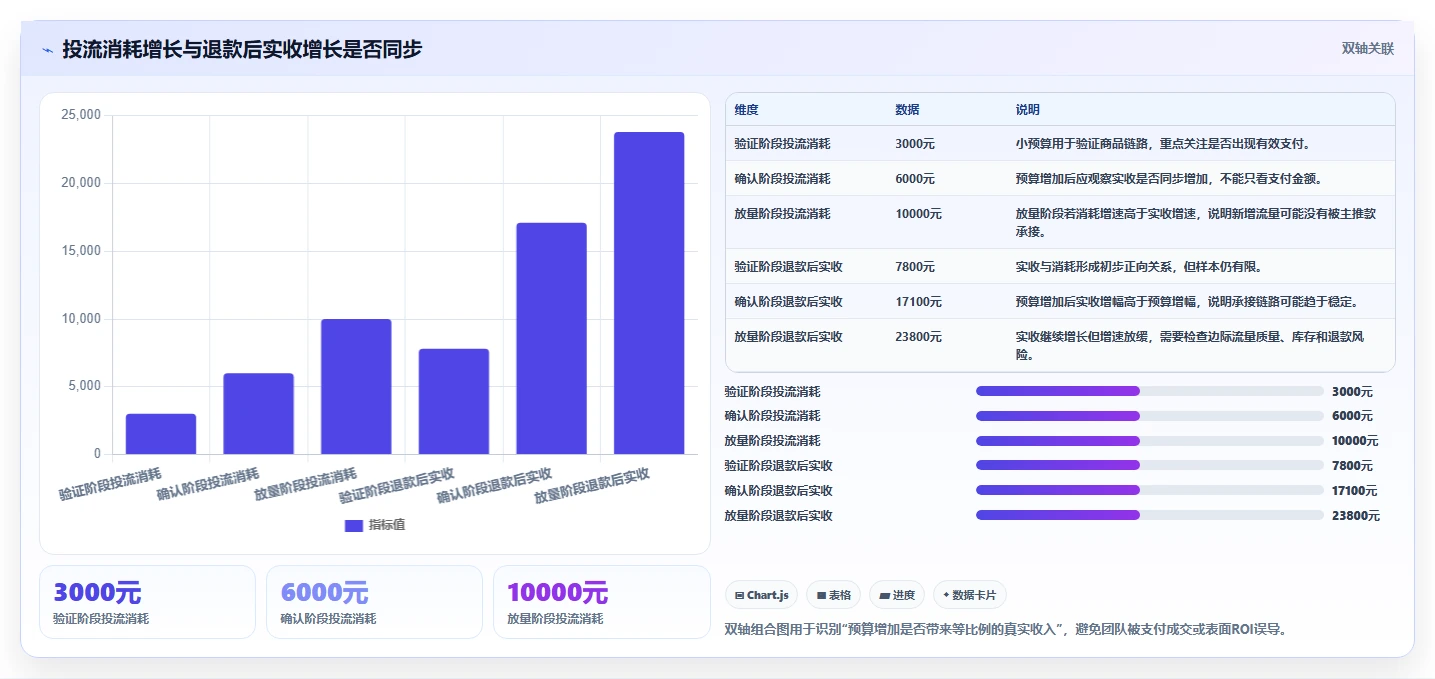Click the 15,000 y-axis label

81,251
